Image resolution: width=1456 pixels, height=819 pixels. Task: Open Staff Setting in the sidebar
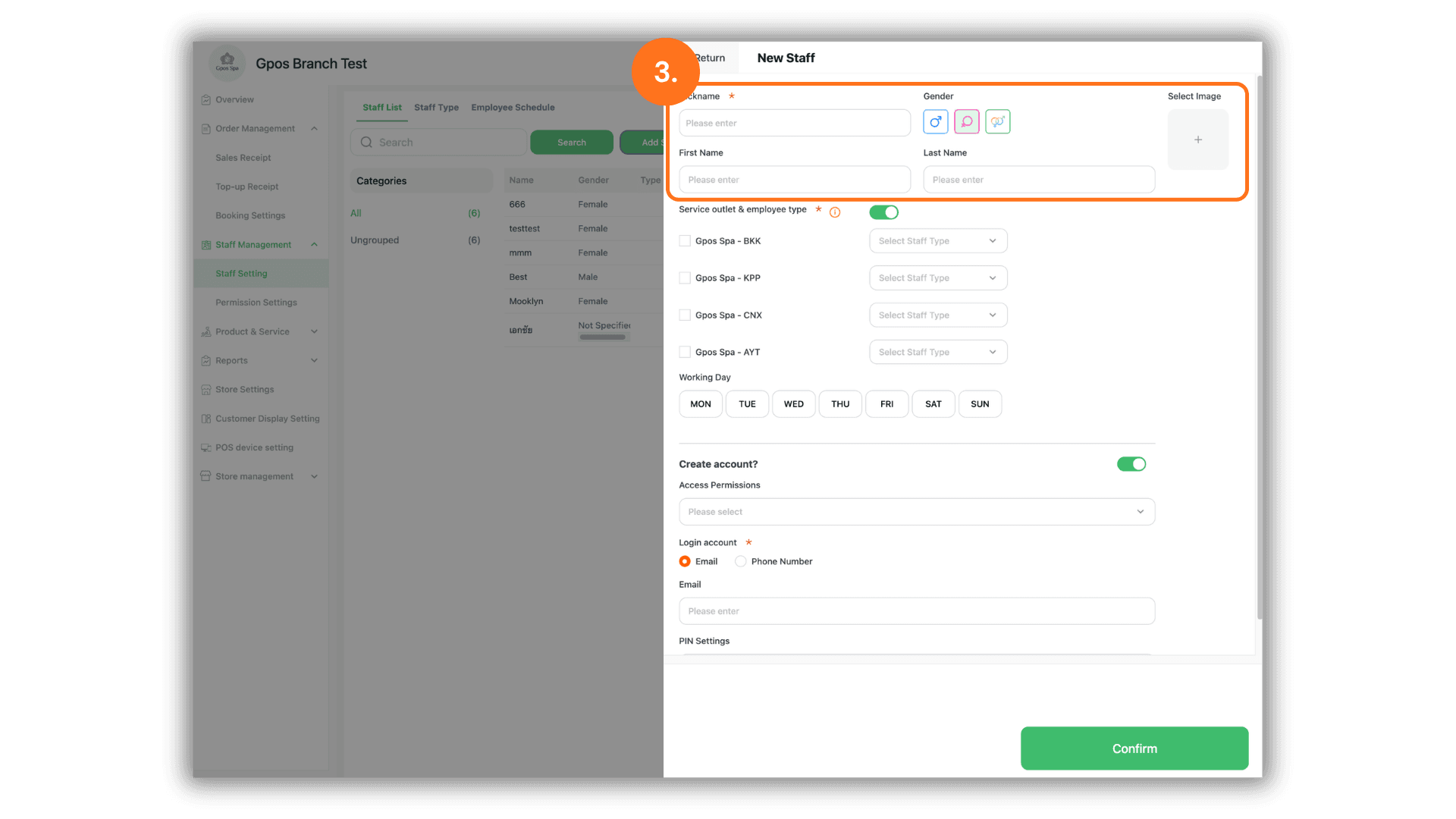[x=261, y=274]
